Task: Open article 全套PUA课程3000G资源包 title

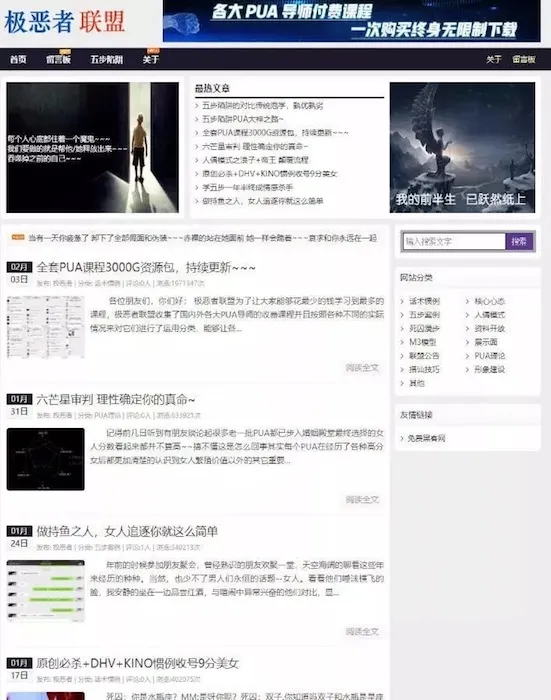Action: (x=146, y=267)
